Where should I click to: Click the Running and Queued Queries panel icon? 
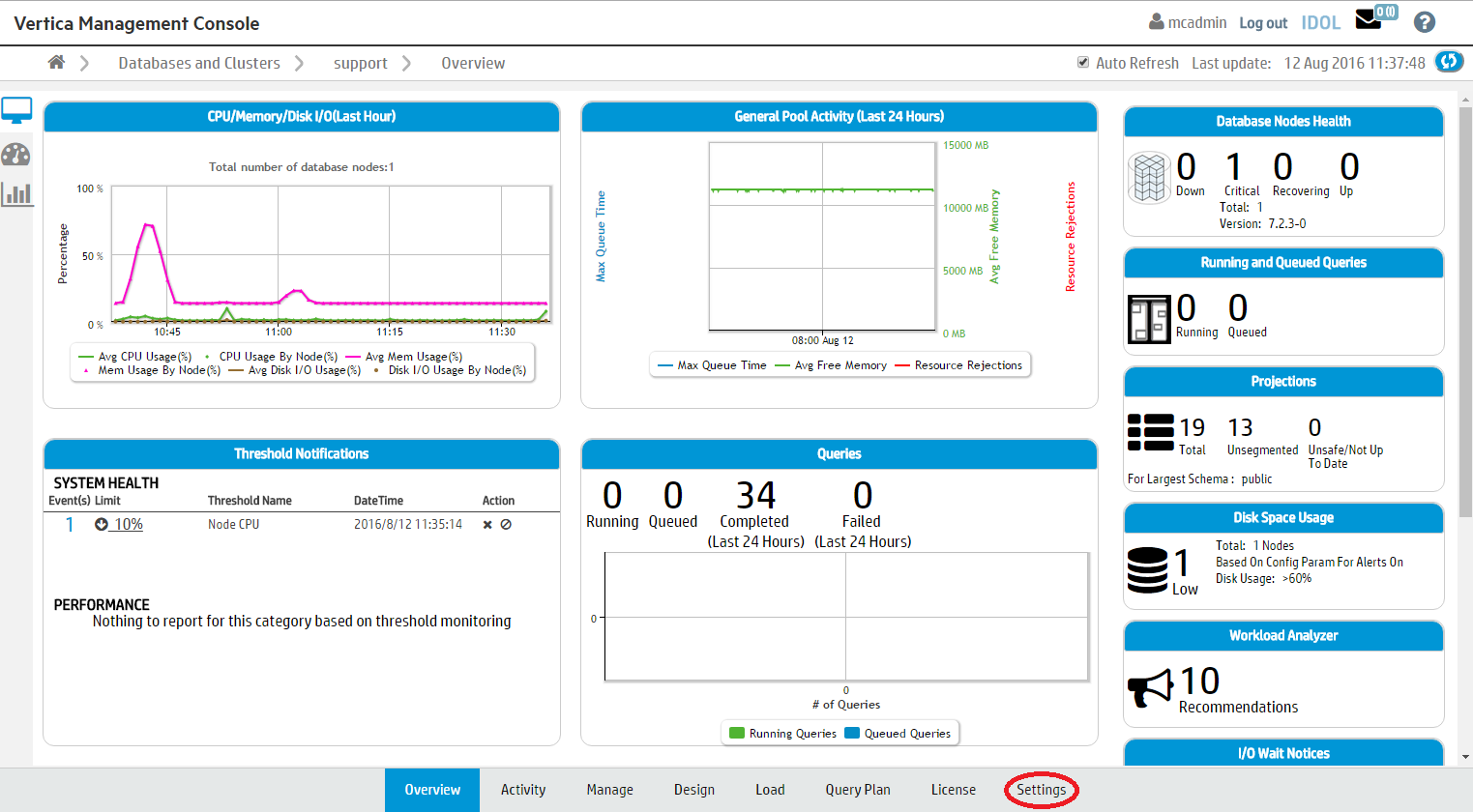pos(1149,319)
